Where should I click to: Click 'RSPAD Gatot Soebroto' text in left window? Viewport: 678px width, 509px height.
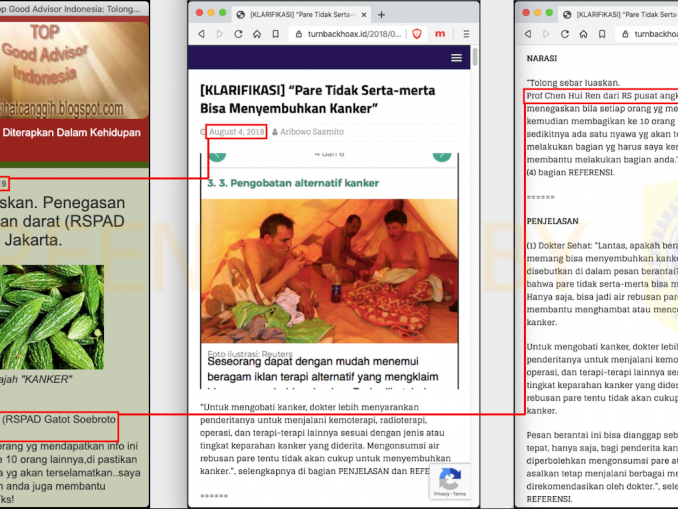59,419
